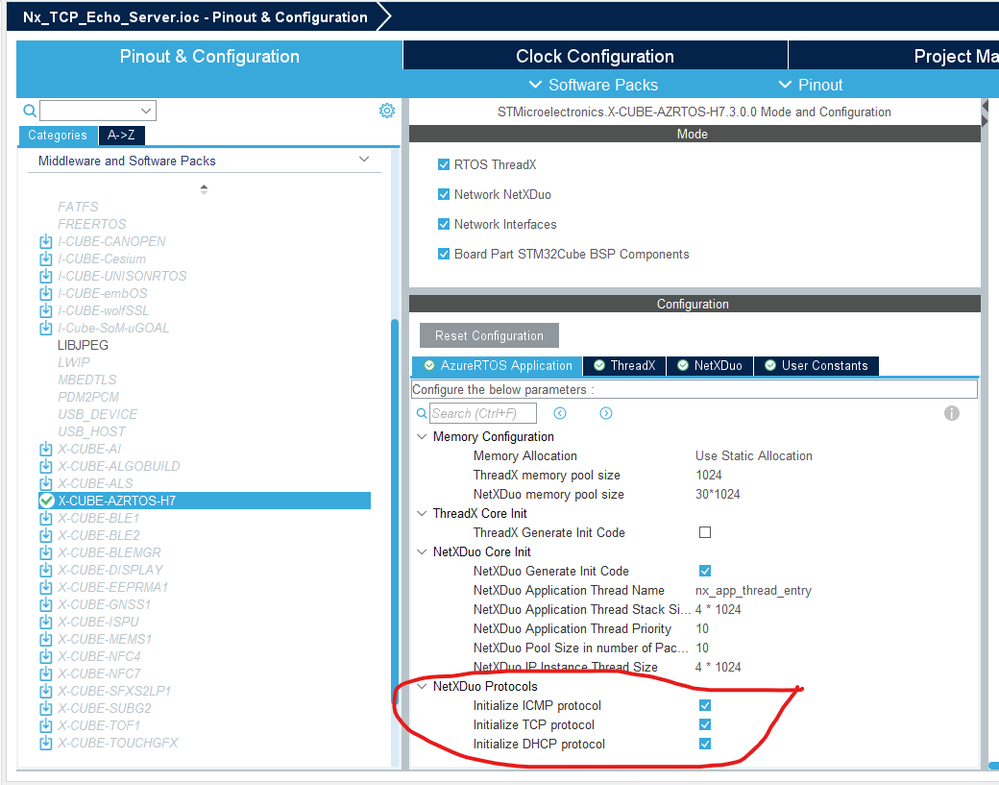Uncheck the Network NetXDuo mode checkbox
999x785 pixels.
pos(443,194)
